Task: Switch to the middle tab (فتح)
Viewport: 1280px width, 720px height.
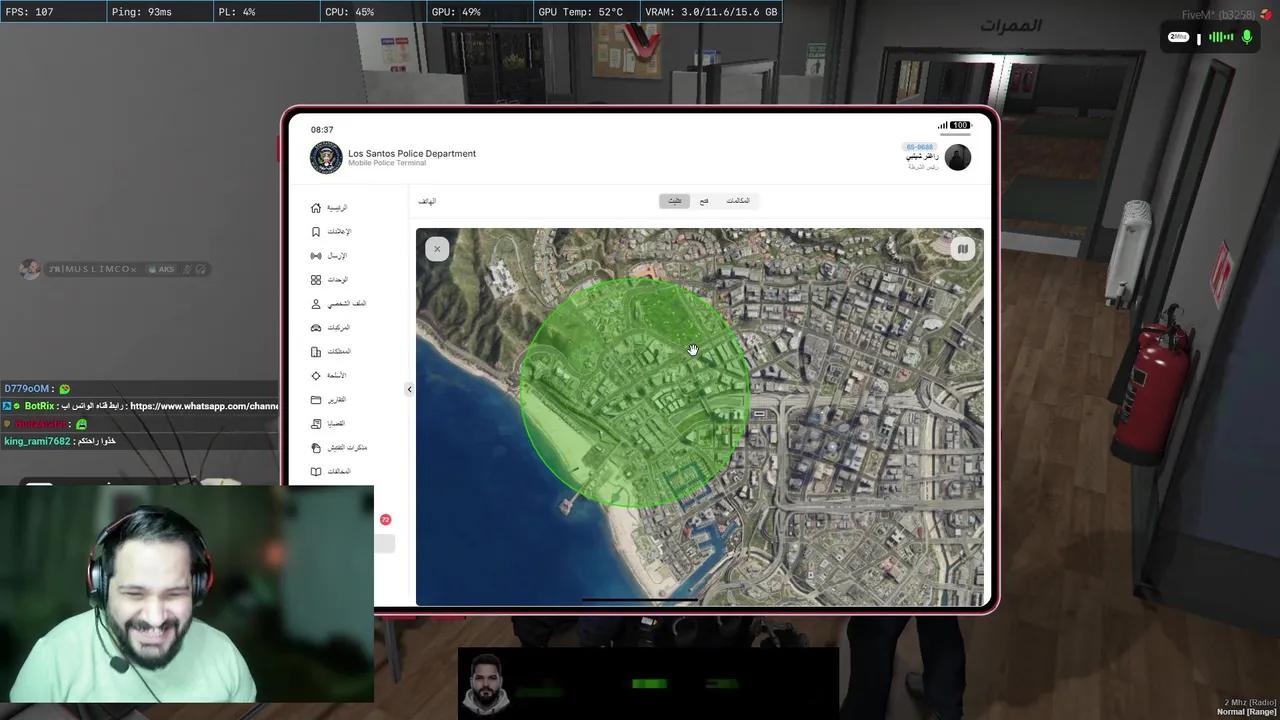Action: pos(704,201)
